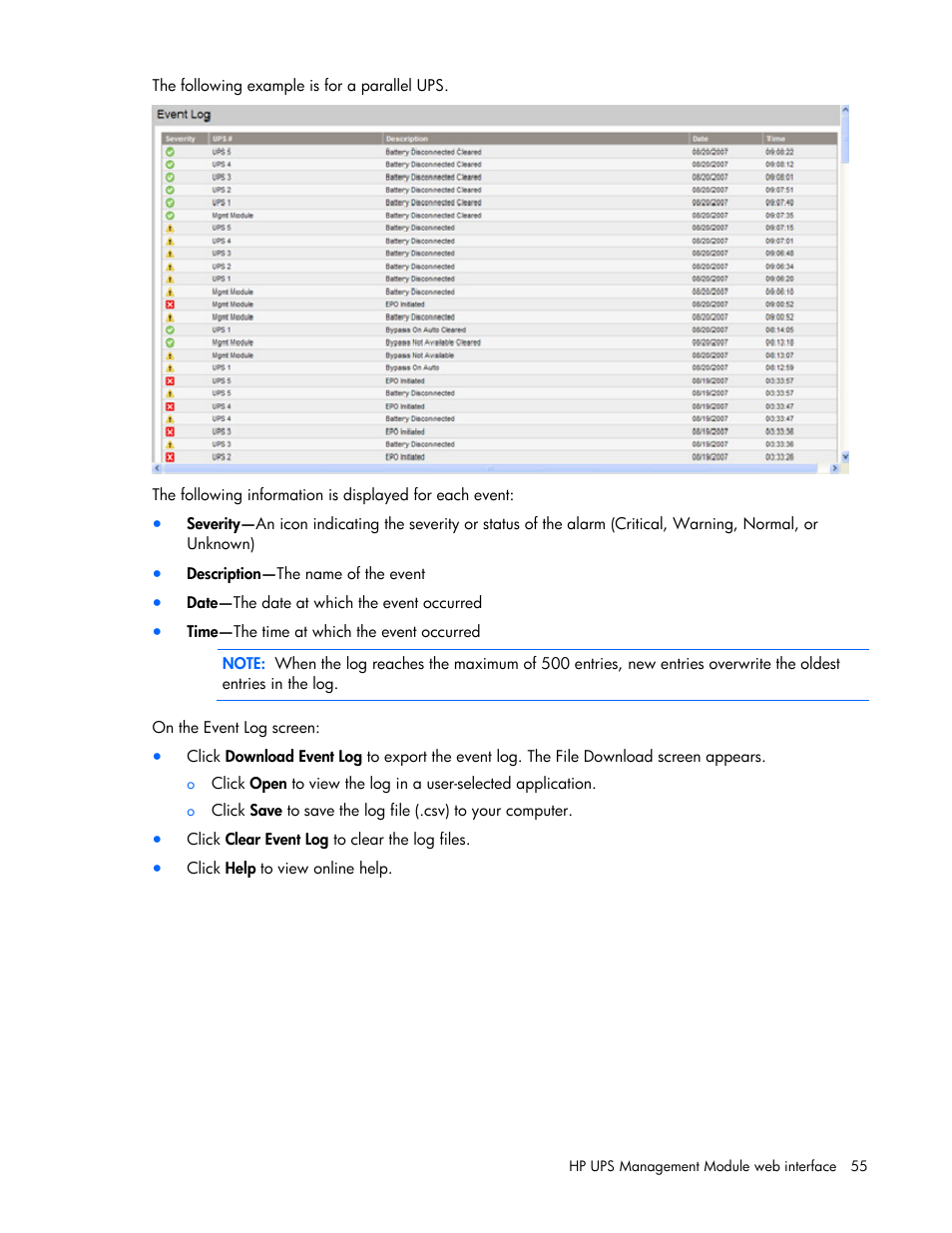Viewport: 952px width, 1233px height.
Task: Click the normal icon for UPS 2 at 09:07:51
Action: [170, 190]
